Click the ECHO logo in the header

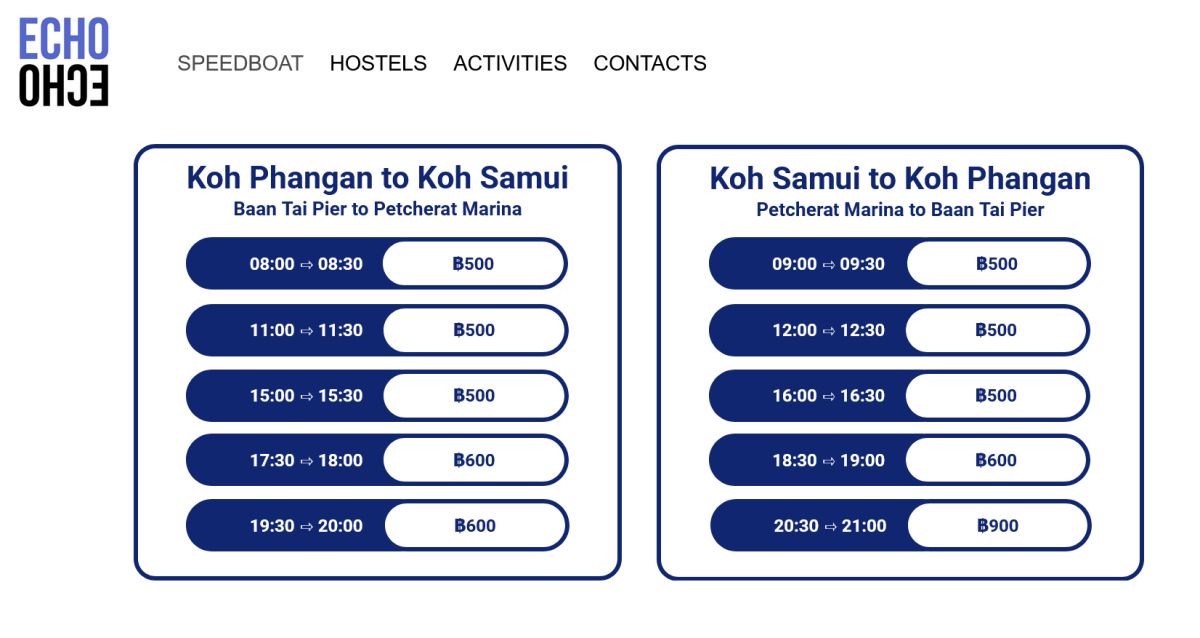point(63,62)
